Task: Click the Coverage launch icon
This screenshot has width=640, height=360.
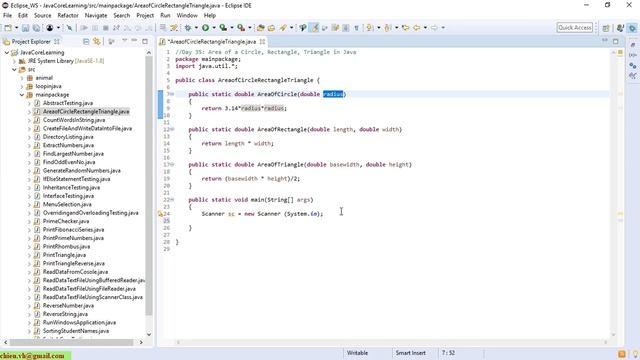Action: (x=223, y=28)
